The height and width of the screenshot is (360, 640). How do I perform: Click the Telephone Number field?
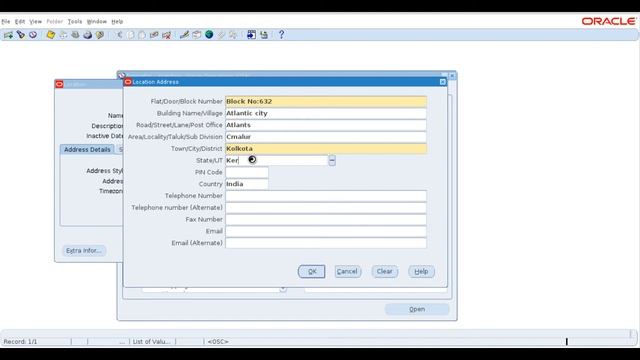tap(326, 196)
